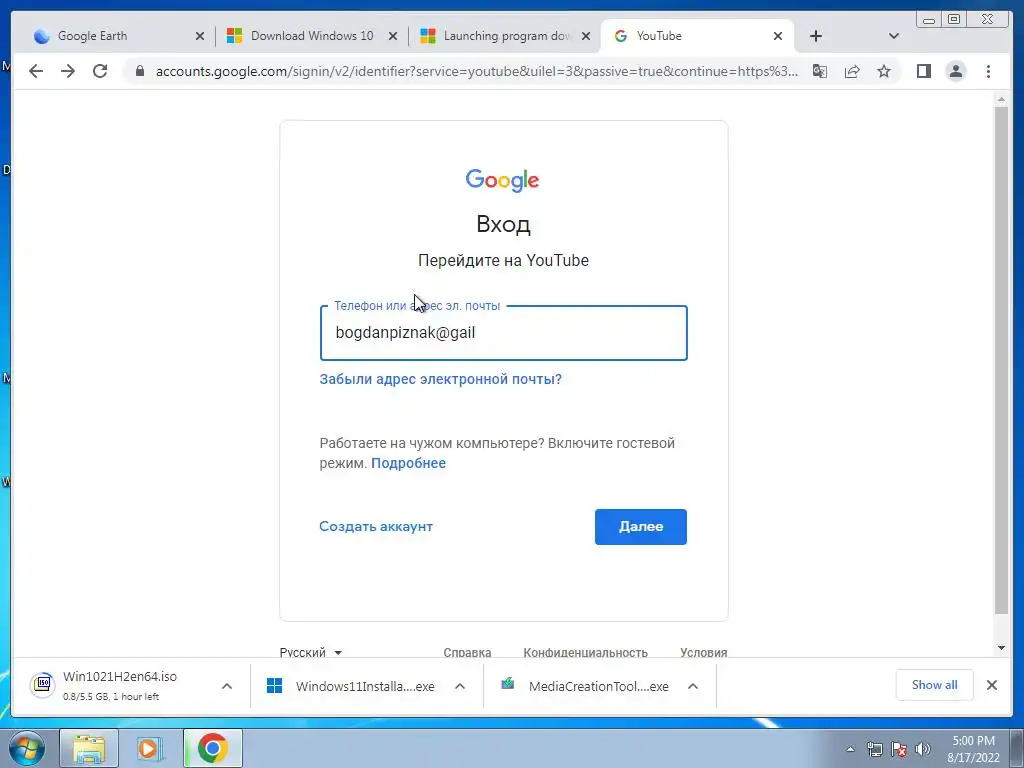This screenshot has height=768, width=1024.
Task: Expand options for Win1021H2en64.iso download
Action: coord(227,686)
